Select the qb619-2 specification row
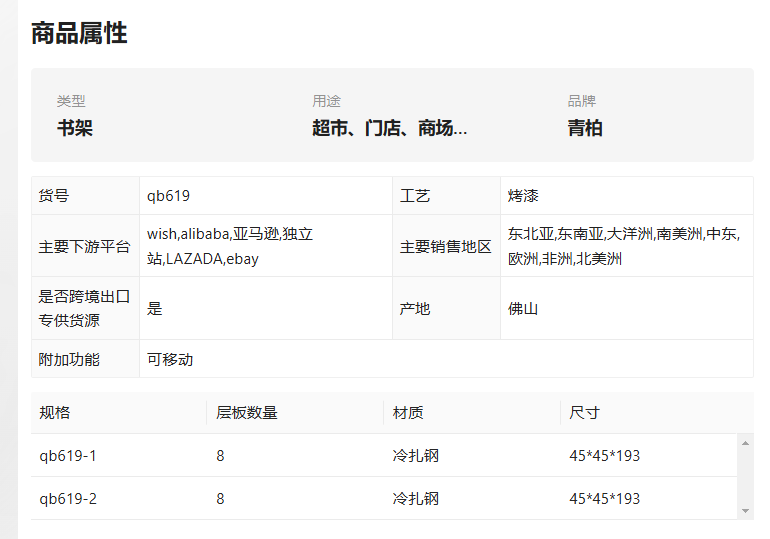The width and height of the screenshot is (770, 539). (x=384, y=498)
